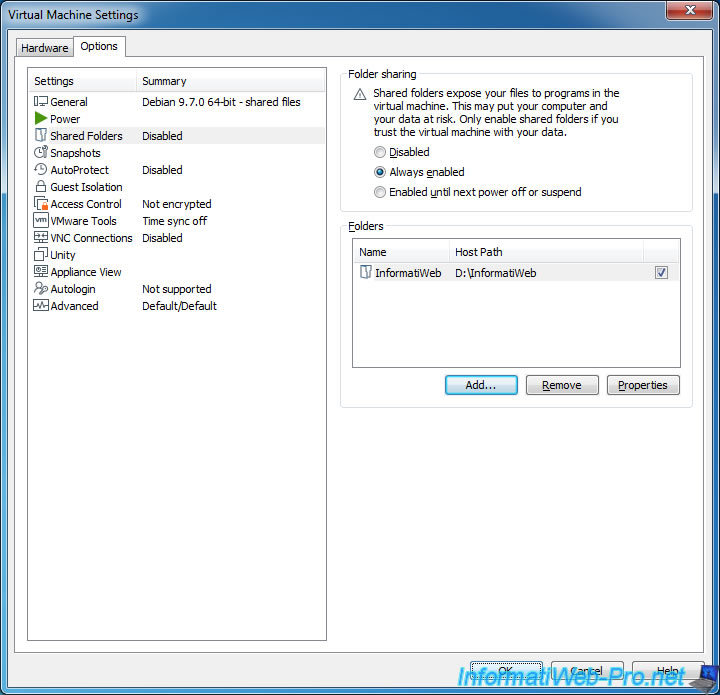
Task: Click the D:\InformatiWeb host path
Action: [x=495, y=273]
